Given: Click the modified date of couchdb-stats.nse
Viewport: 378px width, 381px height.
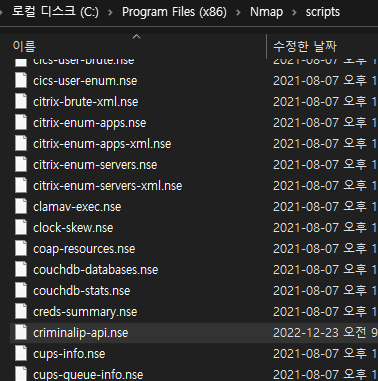Looking at the screenshot, I should click(325, 291).
